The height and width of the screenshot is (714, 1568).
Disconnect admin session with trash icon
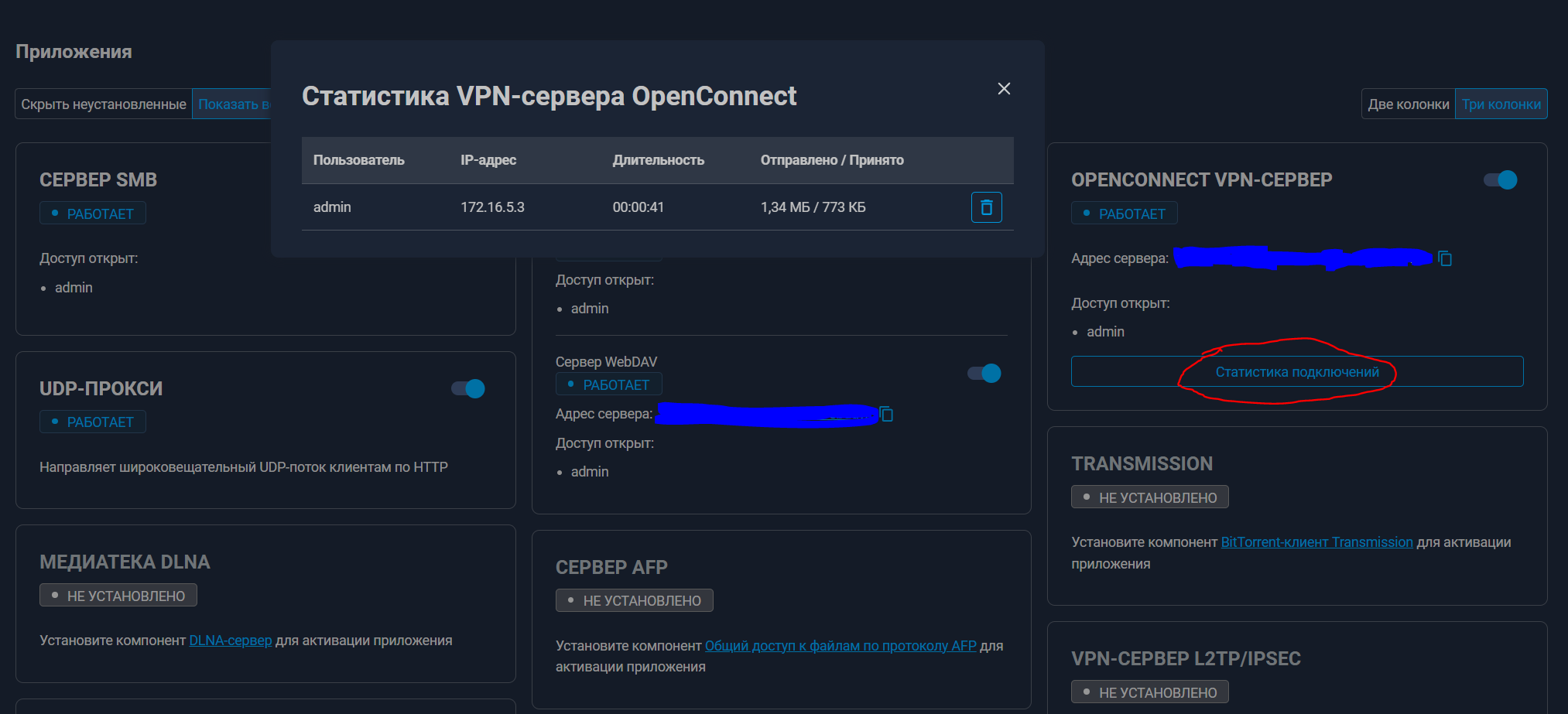click(986, 207)
